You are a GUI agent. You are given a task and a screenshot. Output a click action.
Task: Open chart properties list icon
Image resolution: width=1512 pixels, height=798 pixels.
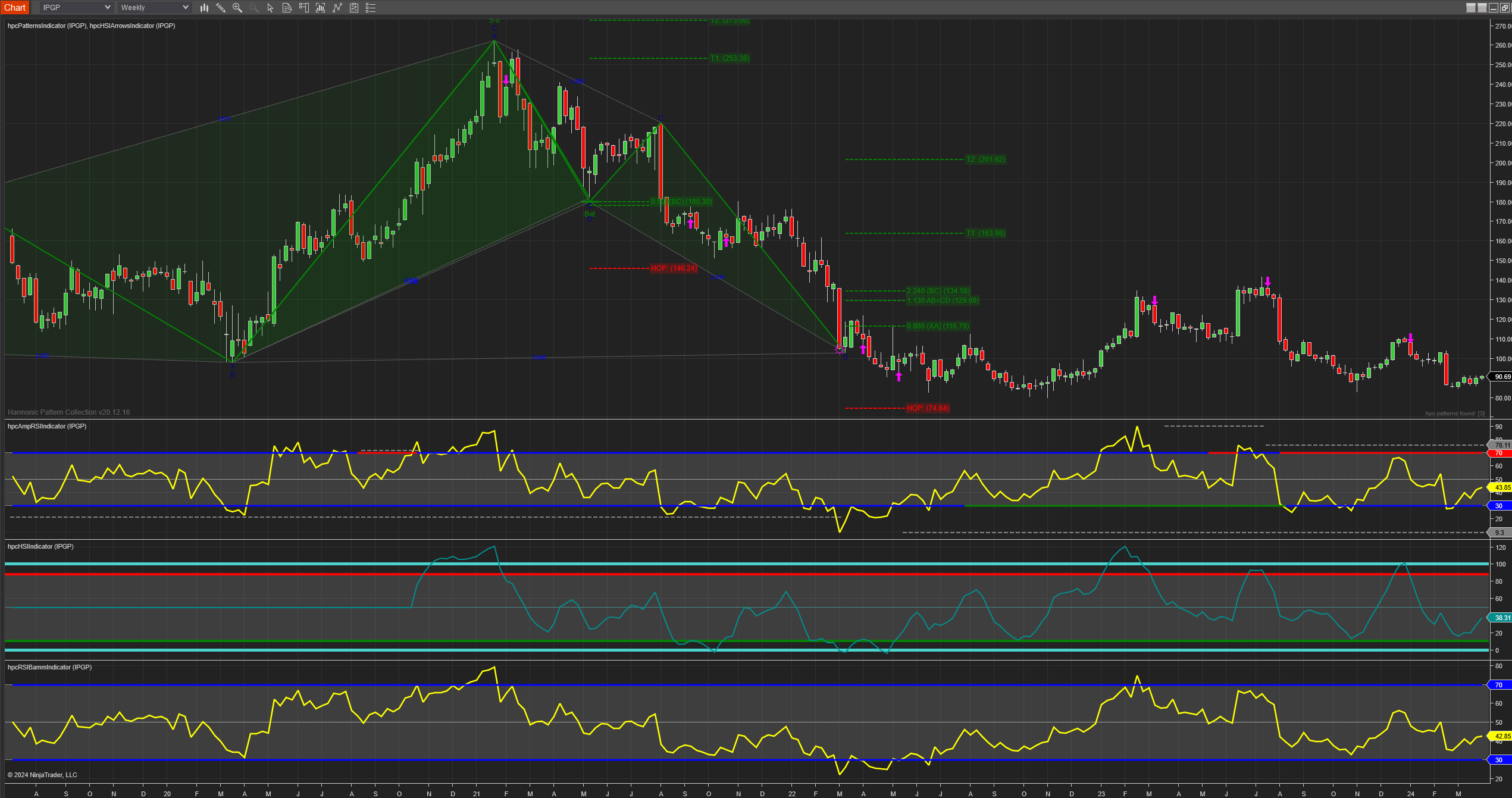[371, 8]
